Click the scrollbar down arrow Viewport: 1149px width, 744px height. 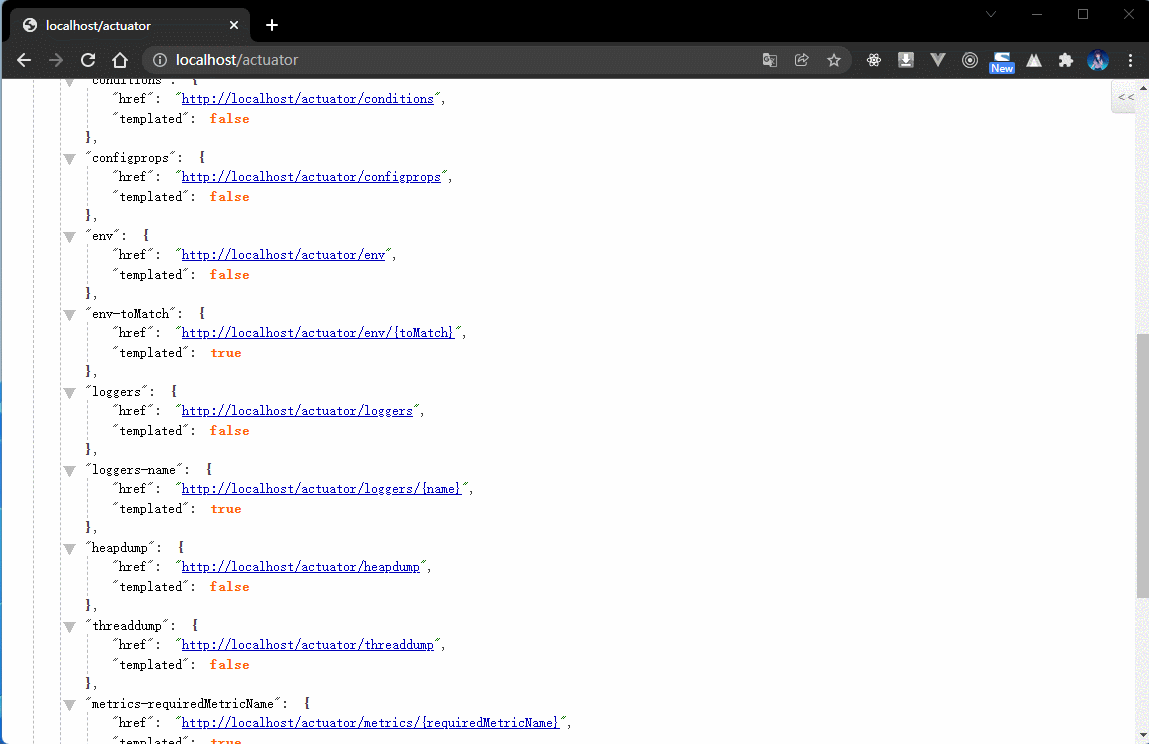[x=1142, y=735]
